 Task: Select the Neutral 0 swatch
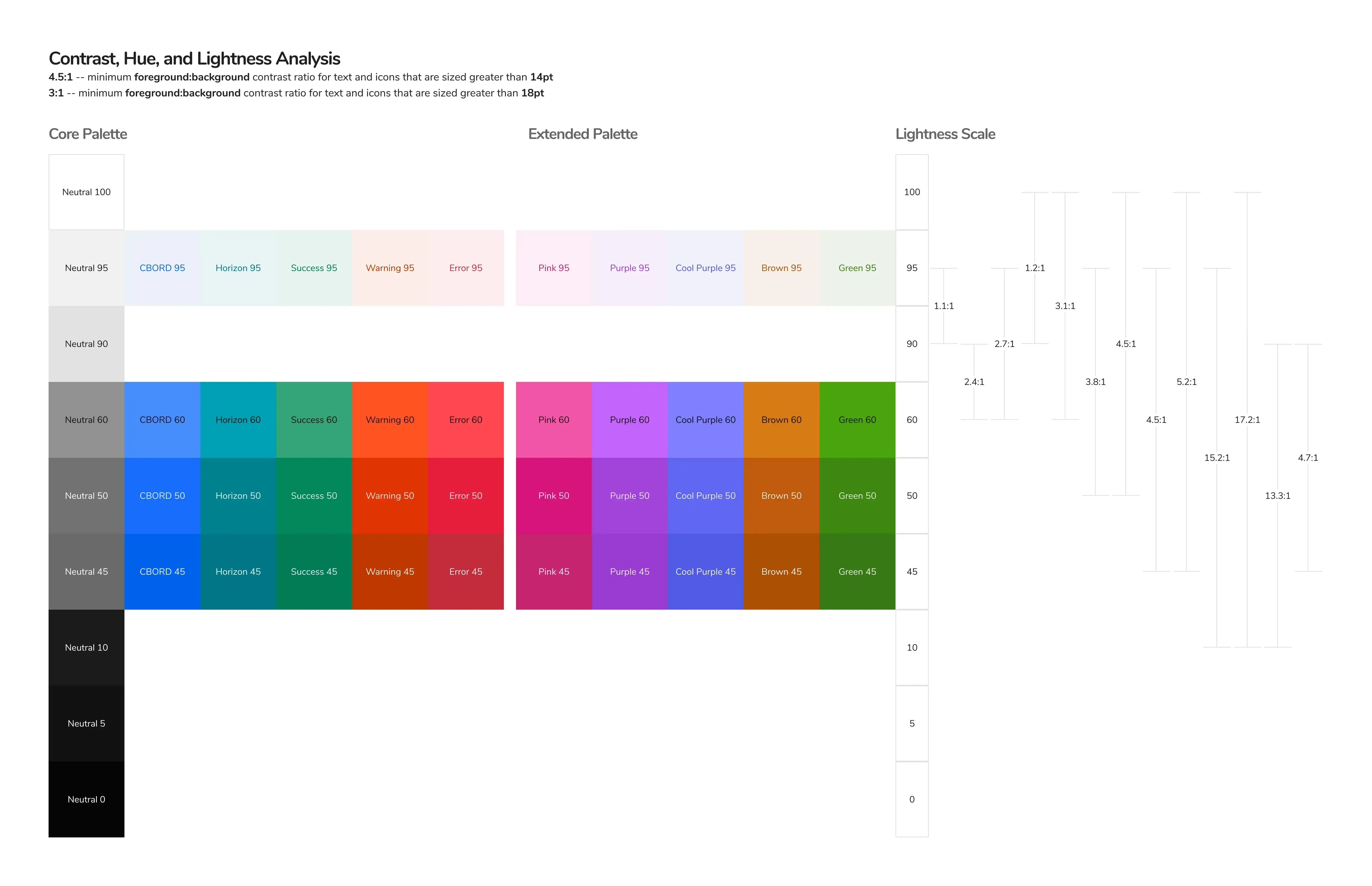tap(86, 799)
